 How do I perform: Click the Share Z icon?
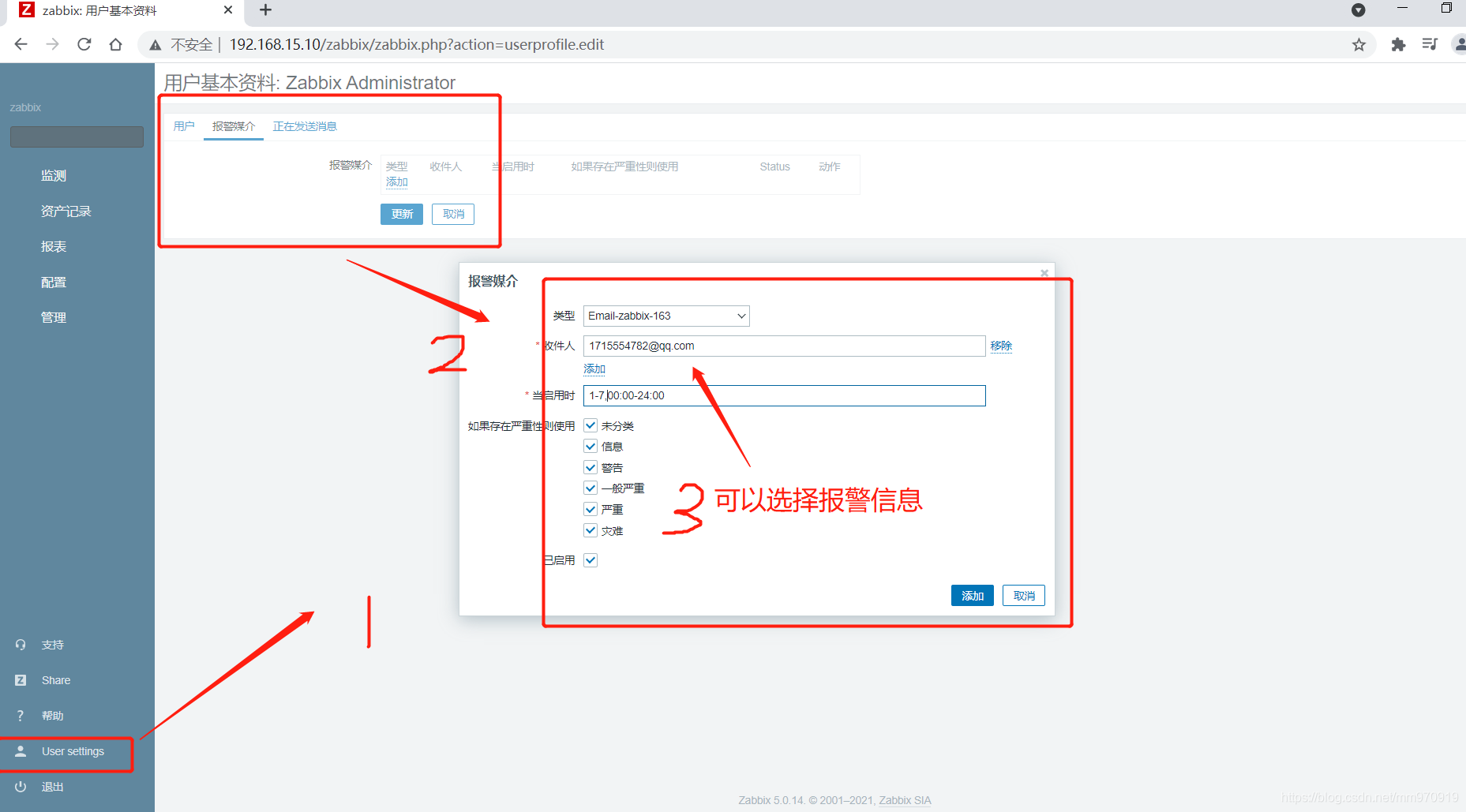click(21, 680)
